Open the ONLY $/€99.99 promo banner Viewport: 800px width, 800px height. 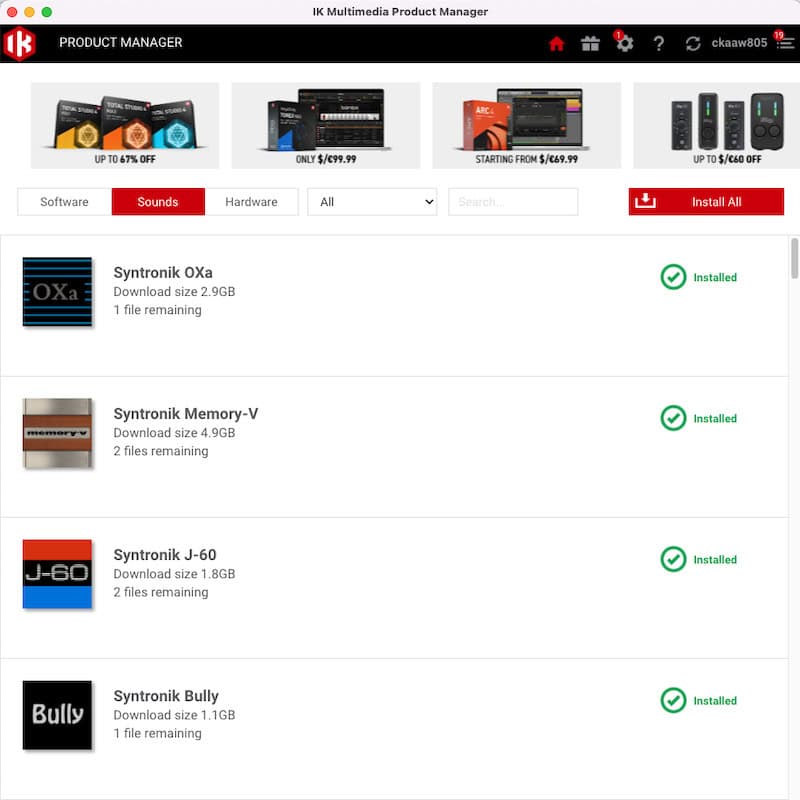coord(326,126)
